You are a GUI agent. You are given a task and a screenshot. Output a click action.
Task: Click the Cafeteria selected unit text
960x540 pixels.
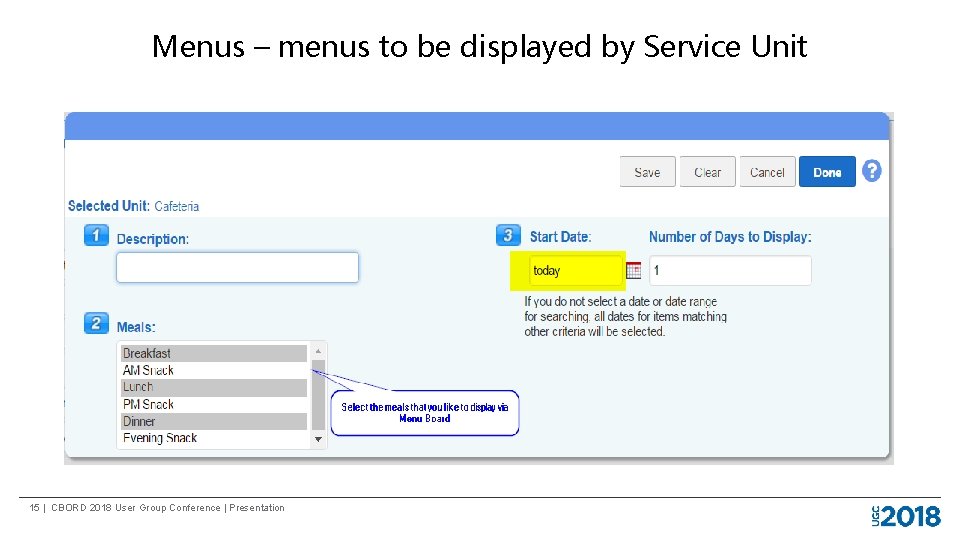pos(176,206)
